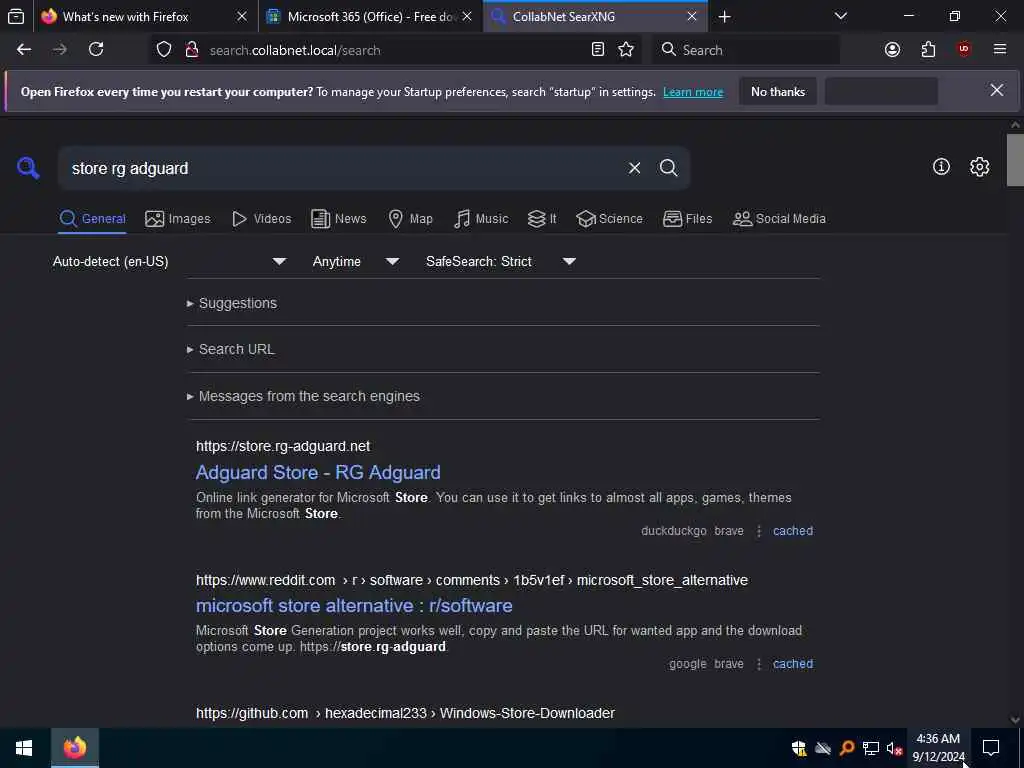This screenshot has width=1024, height=768.
Task: Open the Firefox application menu
Action: pyautogui.click(x=1000, y=50)
